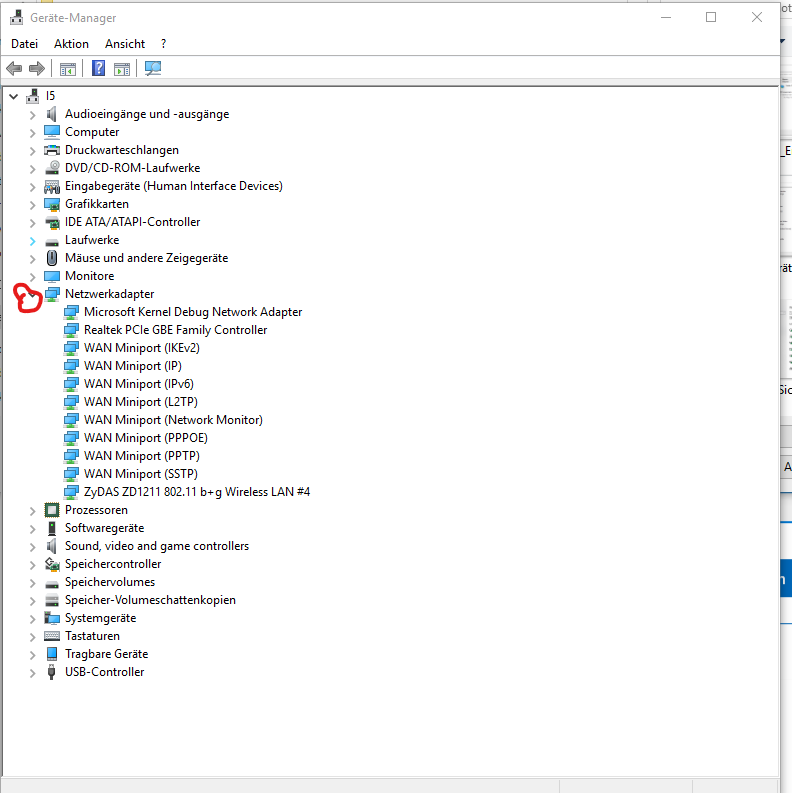Expand the Prozessoren category
This screenshot has width=792, height=793.
(x=32, y=511)
